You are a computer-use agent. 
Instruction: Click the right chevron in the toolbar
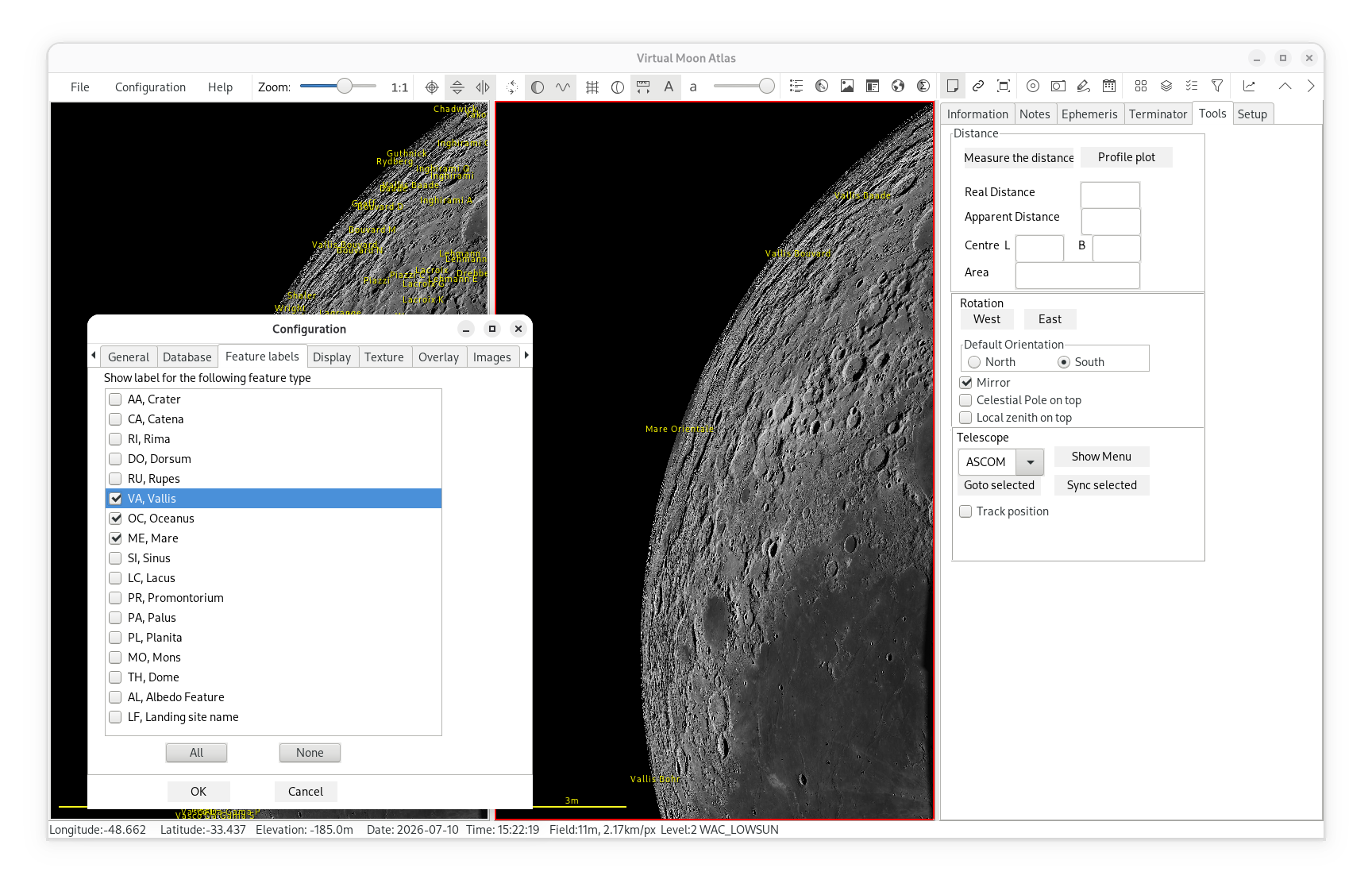[x=1310, y=86]
